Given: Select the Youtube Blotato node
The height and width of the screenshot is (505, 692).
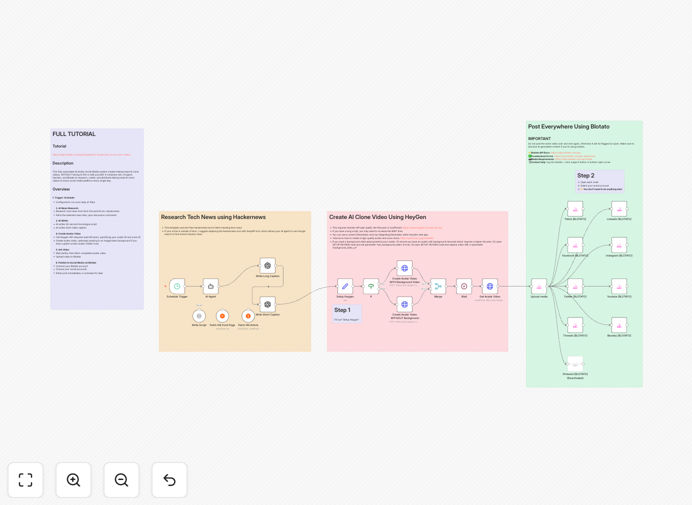Looking at the screenshot, I should pos(619,286).
